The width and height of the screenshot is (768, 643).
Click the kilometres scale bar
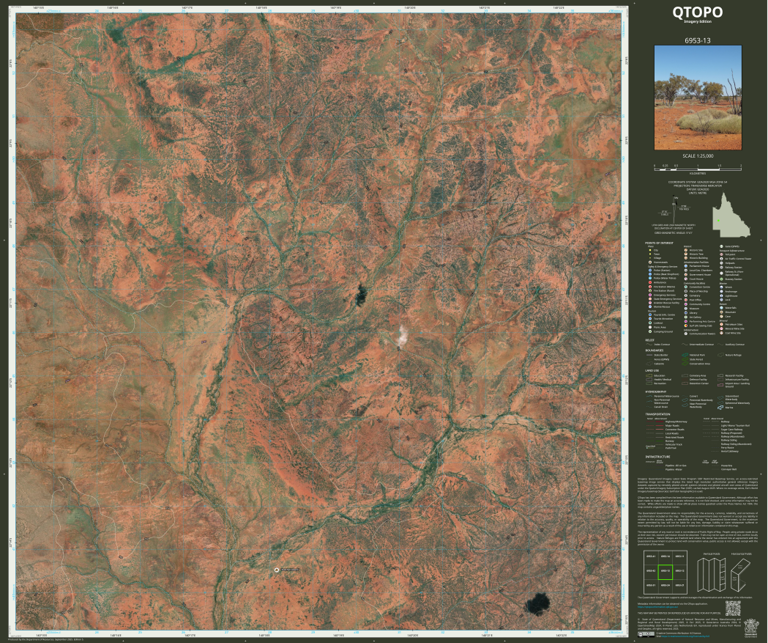(x=698, y=167)
